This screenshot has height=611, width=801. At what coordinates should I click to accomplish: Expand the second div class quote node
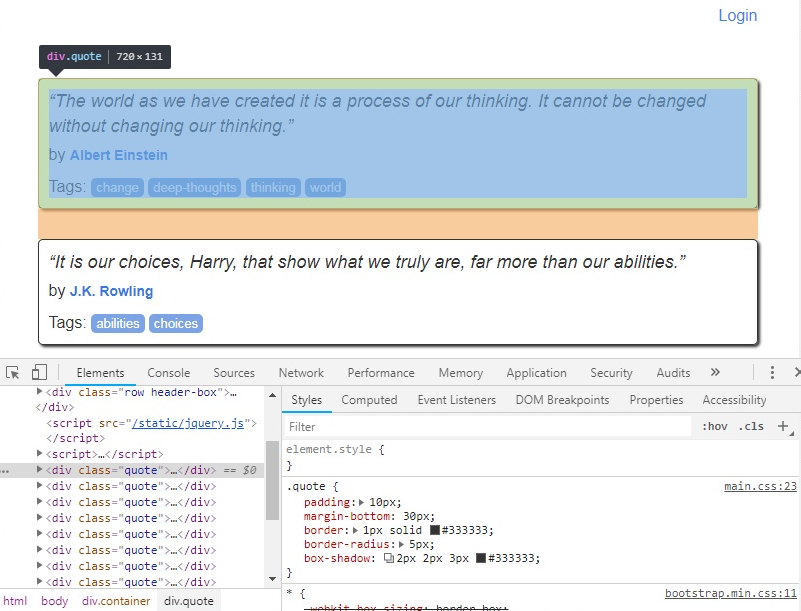39,486
